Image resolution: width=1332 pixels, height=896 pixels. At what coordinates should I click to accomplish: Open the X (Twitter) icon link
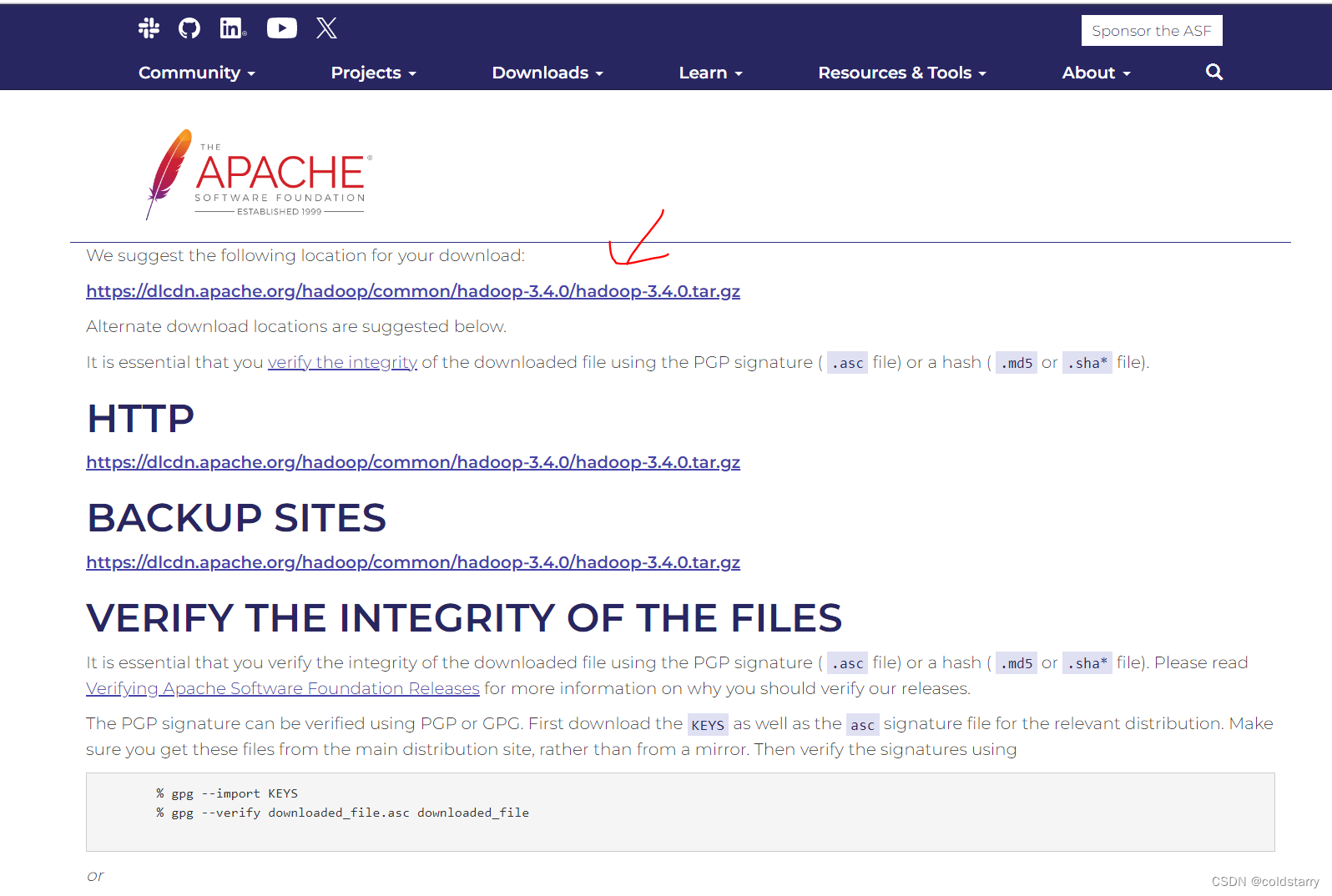pyautogui.click(x=326, y=28)
